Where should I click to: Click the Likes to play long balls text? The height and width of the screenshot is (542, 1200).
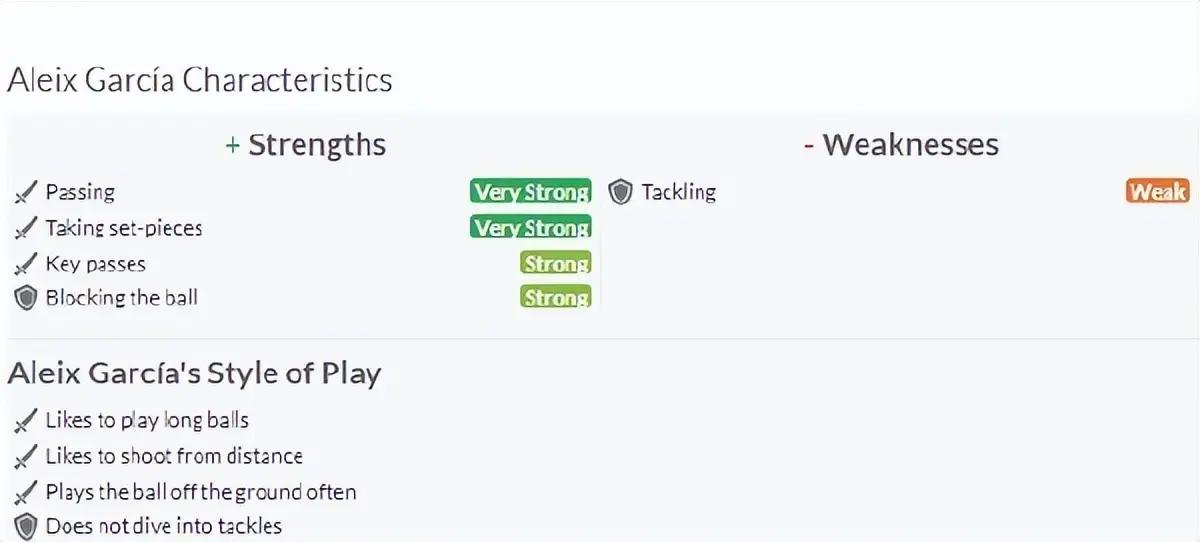pos(147,421)
